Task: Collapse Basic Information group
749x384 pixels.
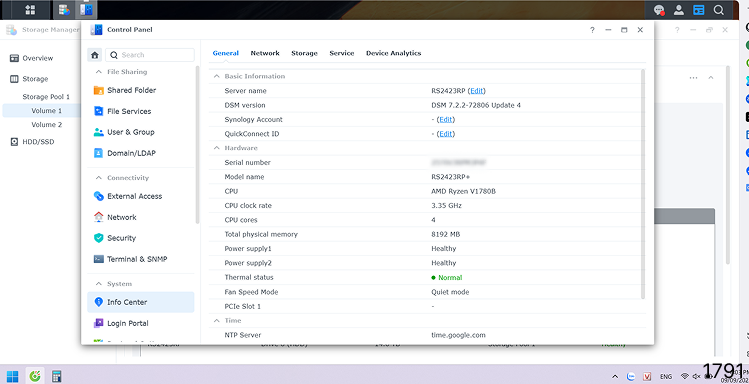Action: pos(216,76)
